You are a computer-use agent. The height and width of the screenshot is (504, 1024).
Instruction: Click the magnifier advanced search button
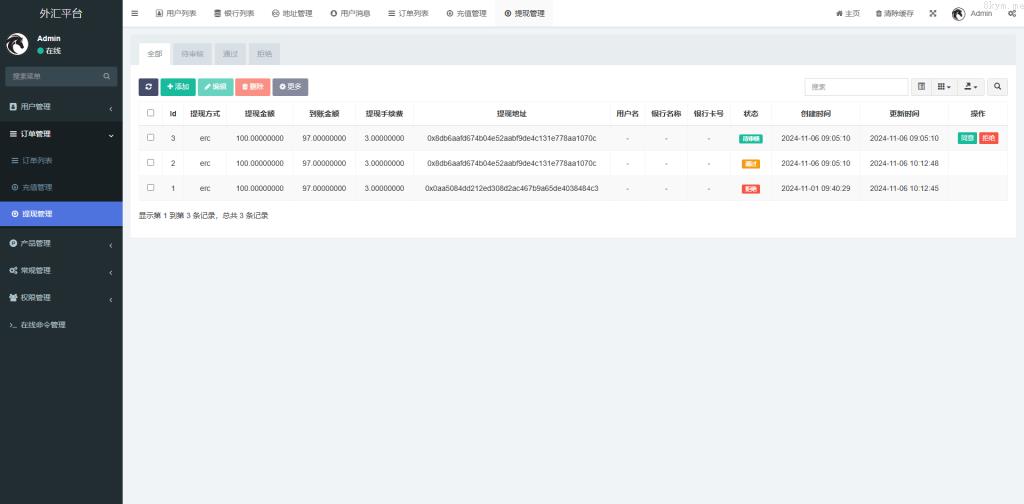998,87
